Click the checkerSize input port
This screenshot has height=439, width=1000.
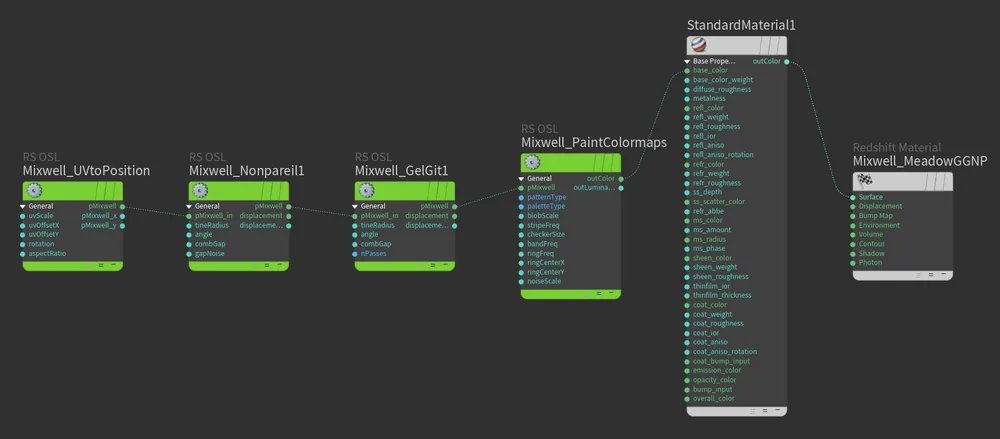tap(521, 235)
